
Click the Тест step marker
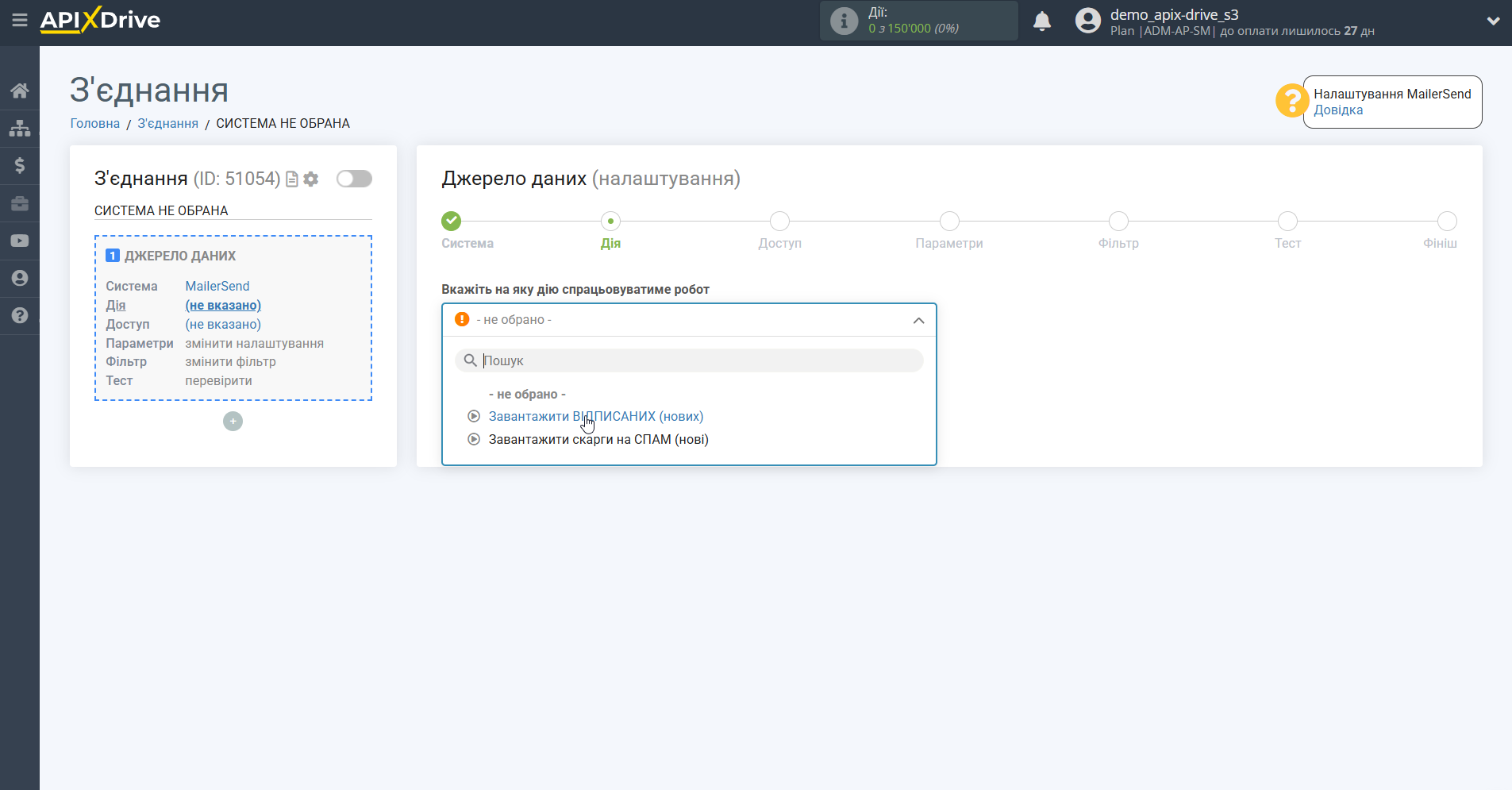pos(1287,222)
